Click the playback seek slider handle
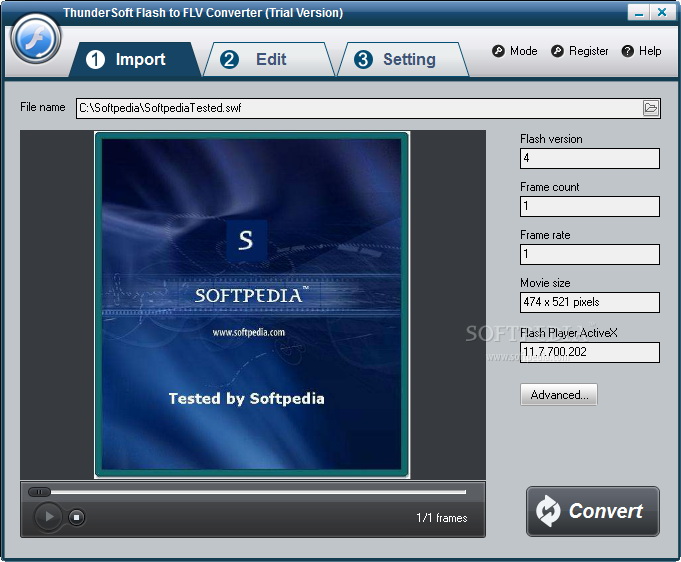 point(39,492)
